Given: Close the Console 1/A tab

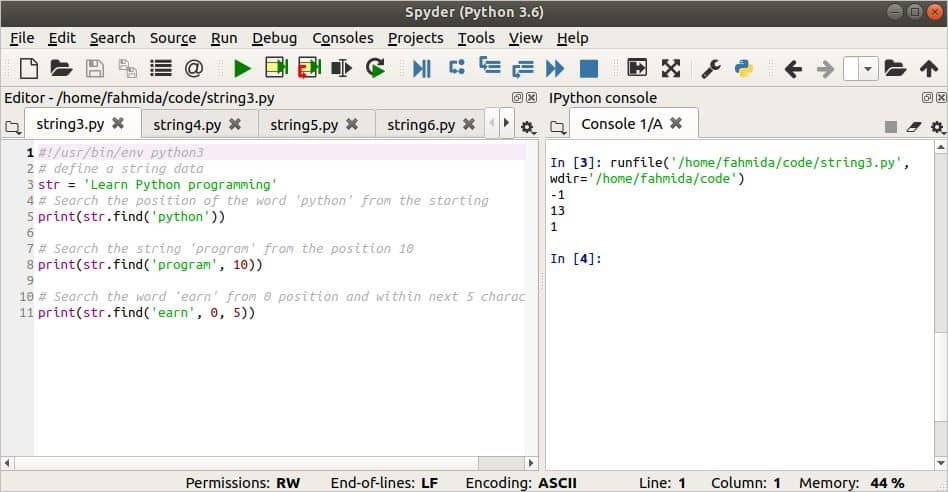Looking at the screenshot, I should pyautogui.click(x=676, y=123).
